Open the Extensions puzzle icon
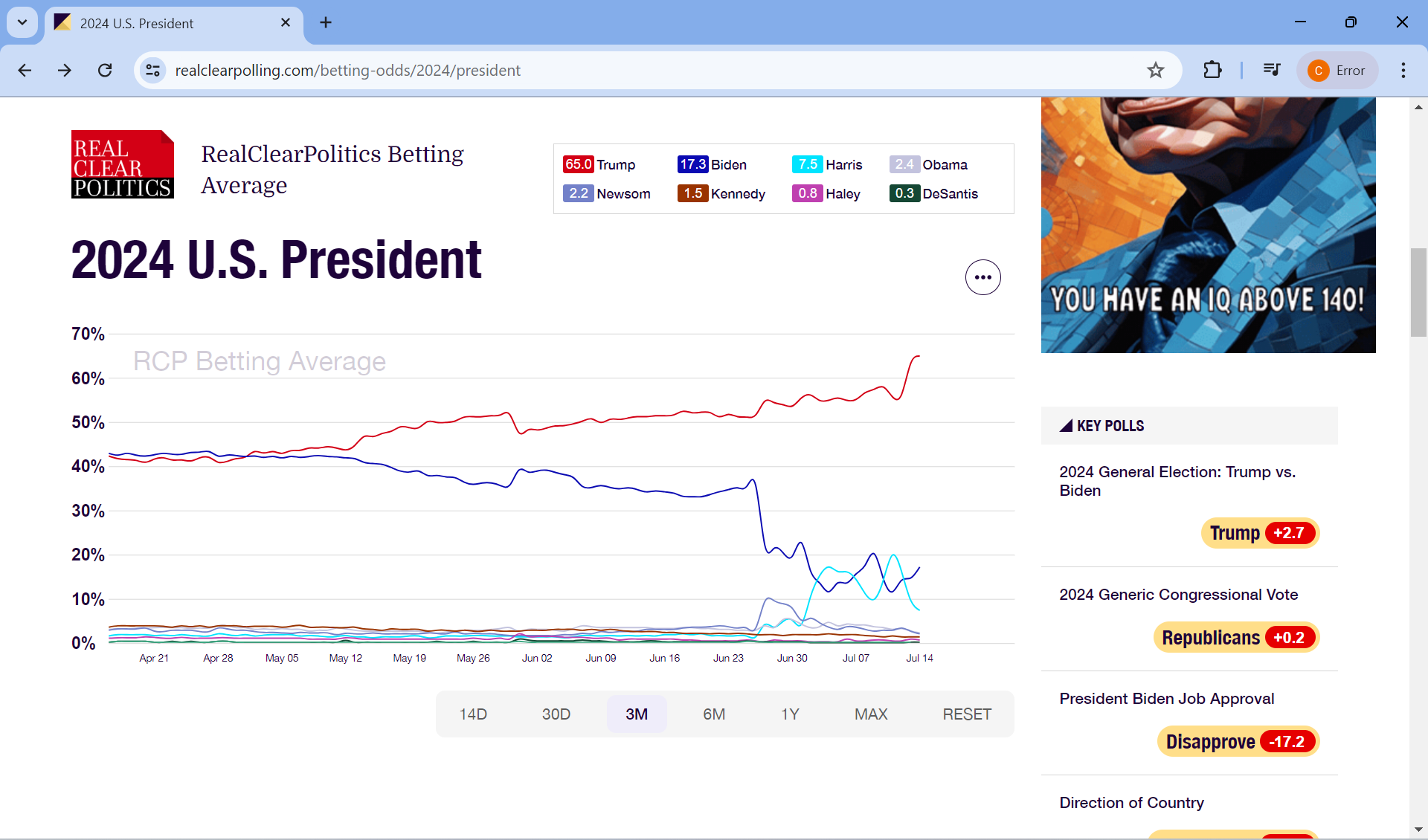The image size is (1428, 840). pyautogui.click(x=1212, y=71)
